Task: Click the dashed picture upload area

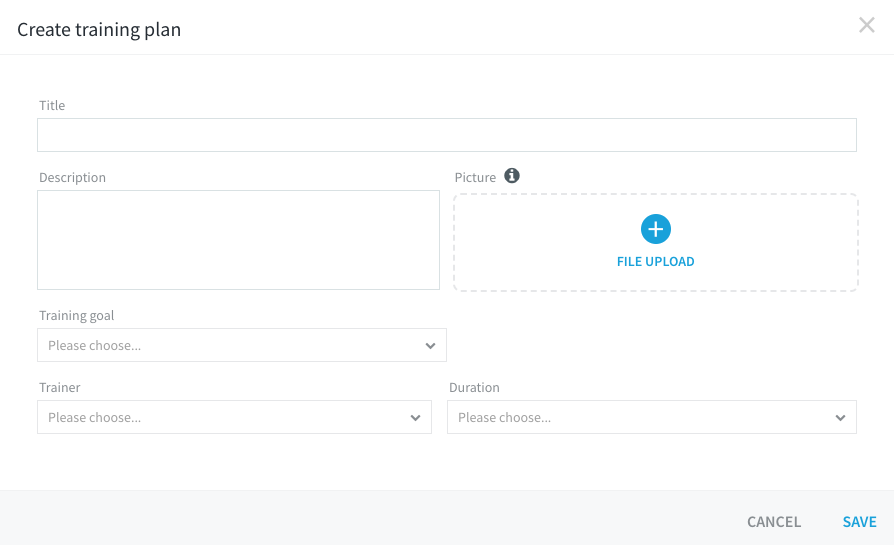Action: click(x=656, y=242)
